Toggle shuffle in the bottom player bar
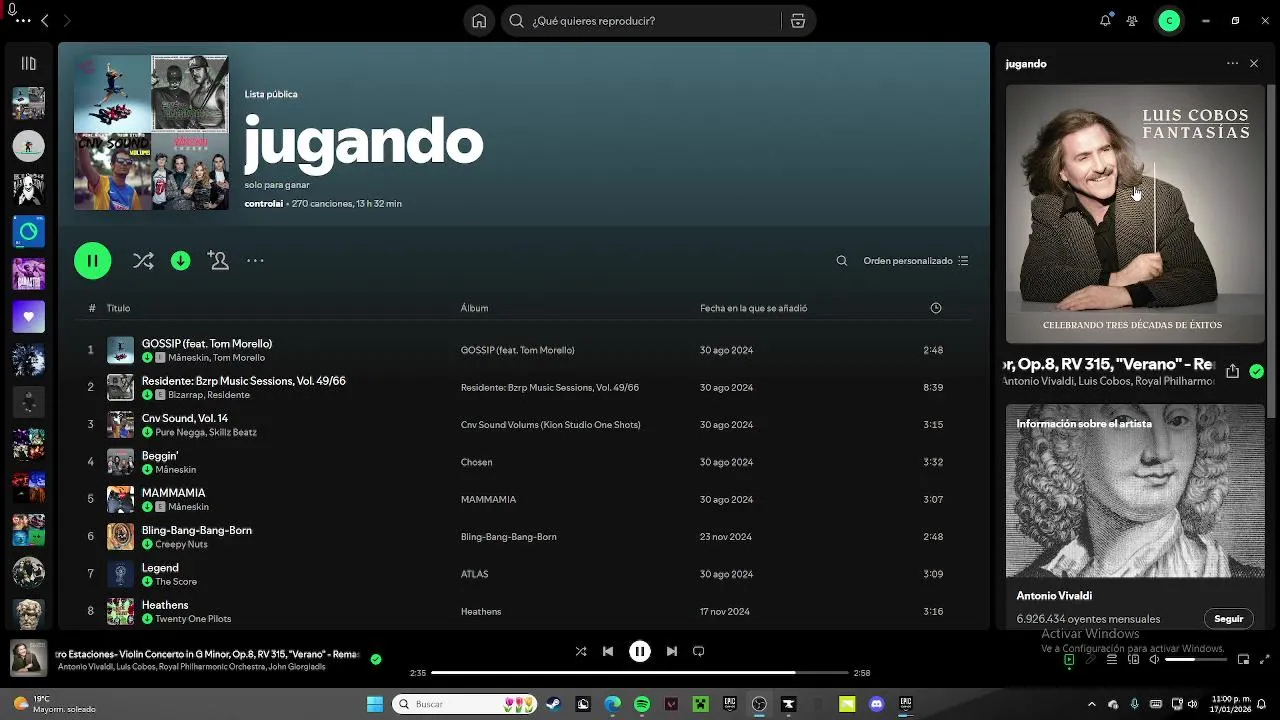Screen dimensions: 1280x720 (x=581, y=651)
